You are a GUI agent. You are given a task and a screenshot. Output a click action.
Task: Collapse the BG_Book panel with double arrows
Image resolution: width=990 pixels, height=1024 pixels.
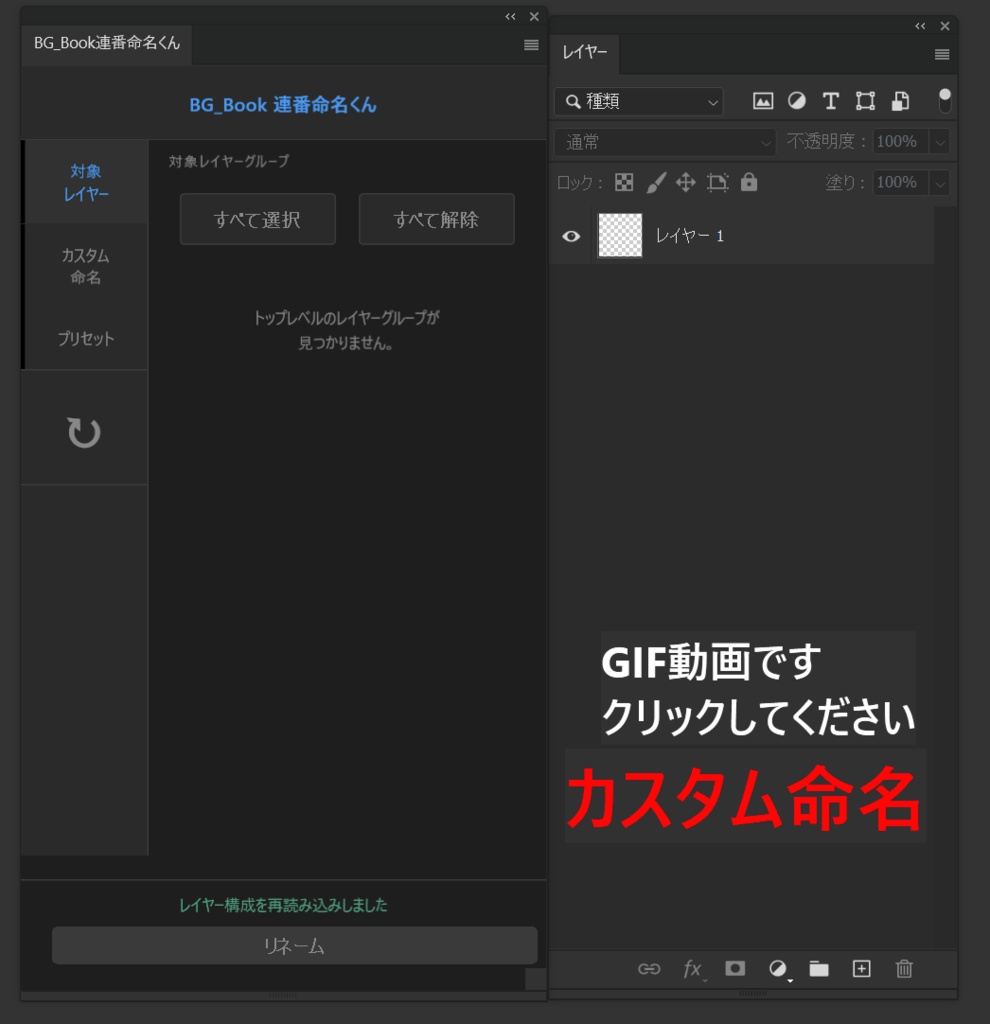click(x=510, y=16)
